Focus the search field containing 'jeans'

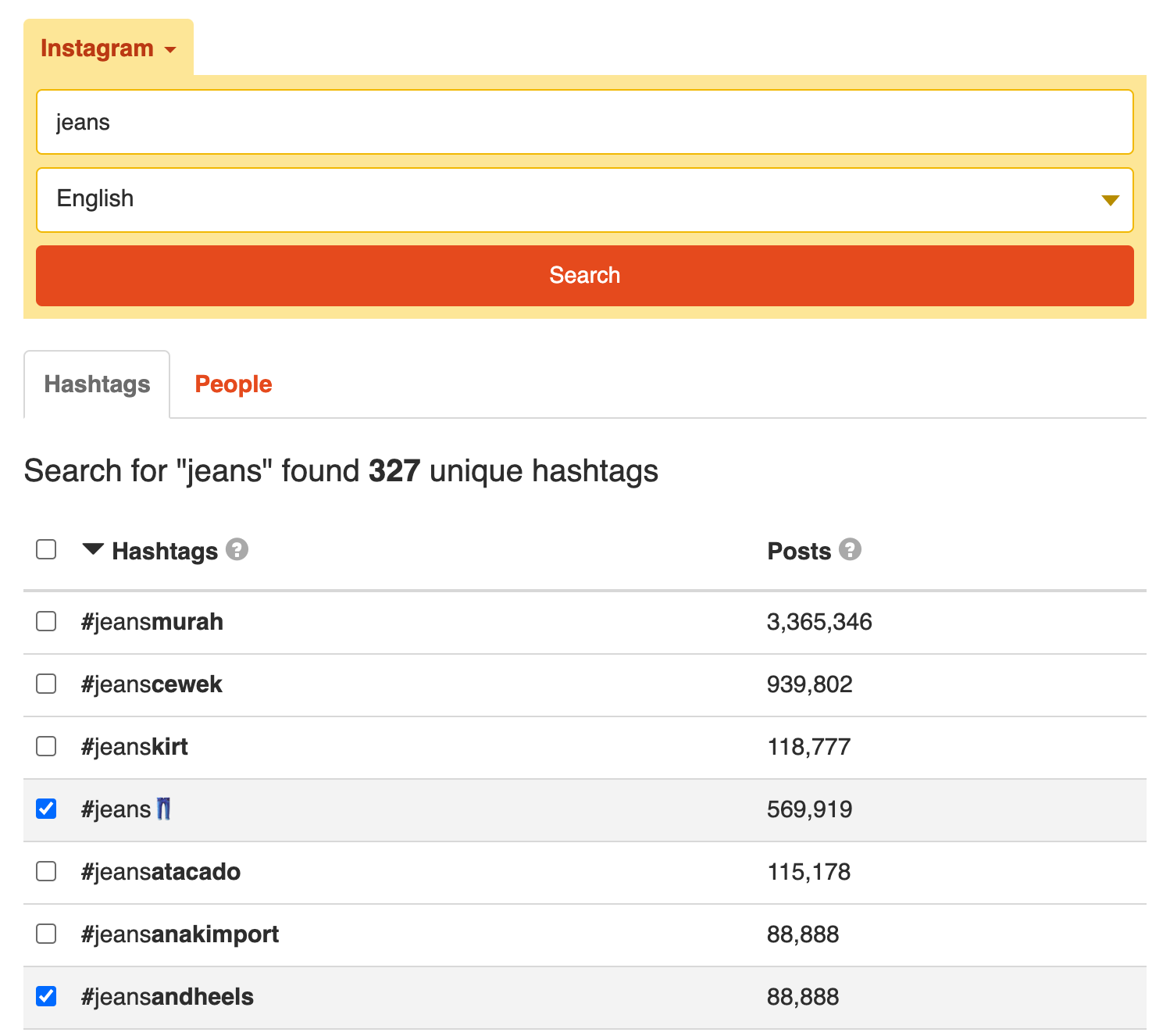coord(585,122)
